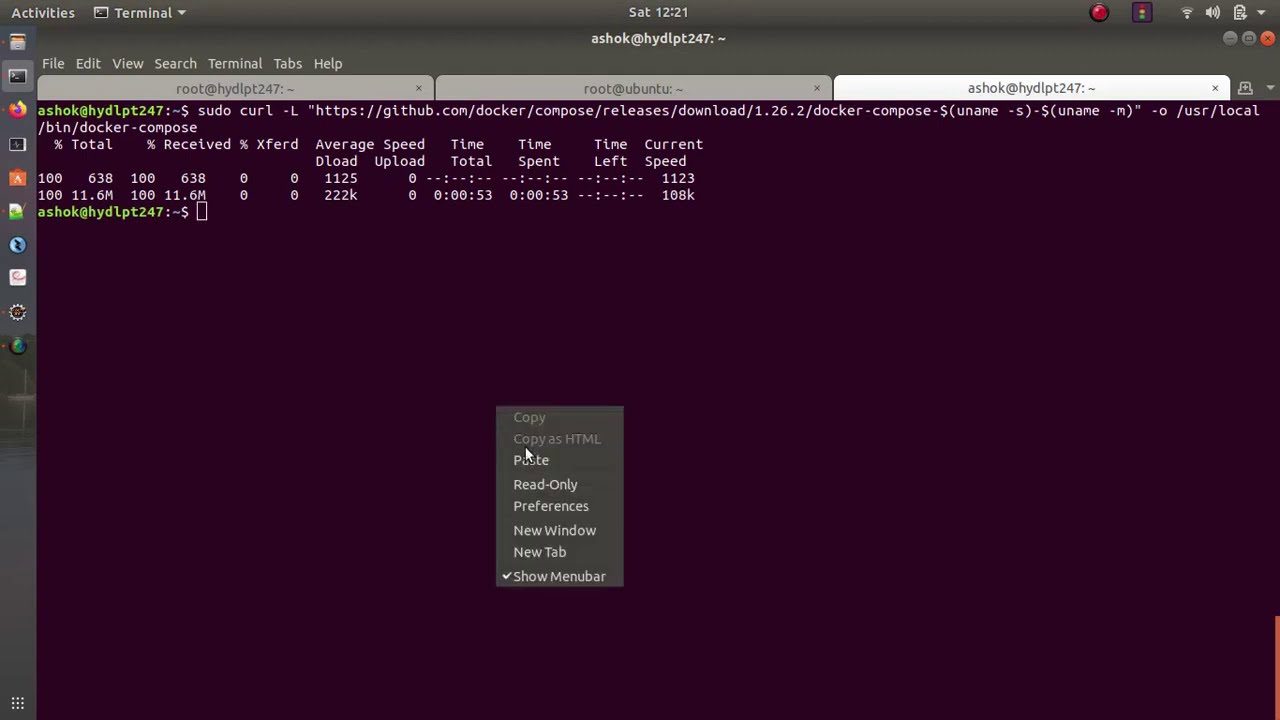Minimize the terminal window
The image size is (1280, 720).
[x=1230, y=38]
